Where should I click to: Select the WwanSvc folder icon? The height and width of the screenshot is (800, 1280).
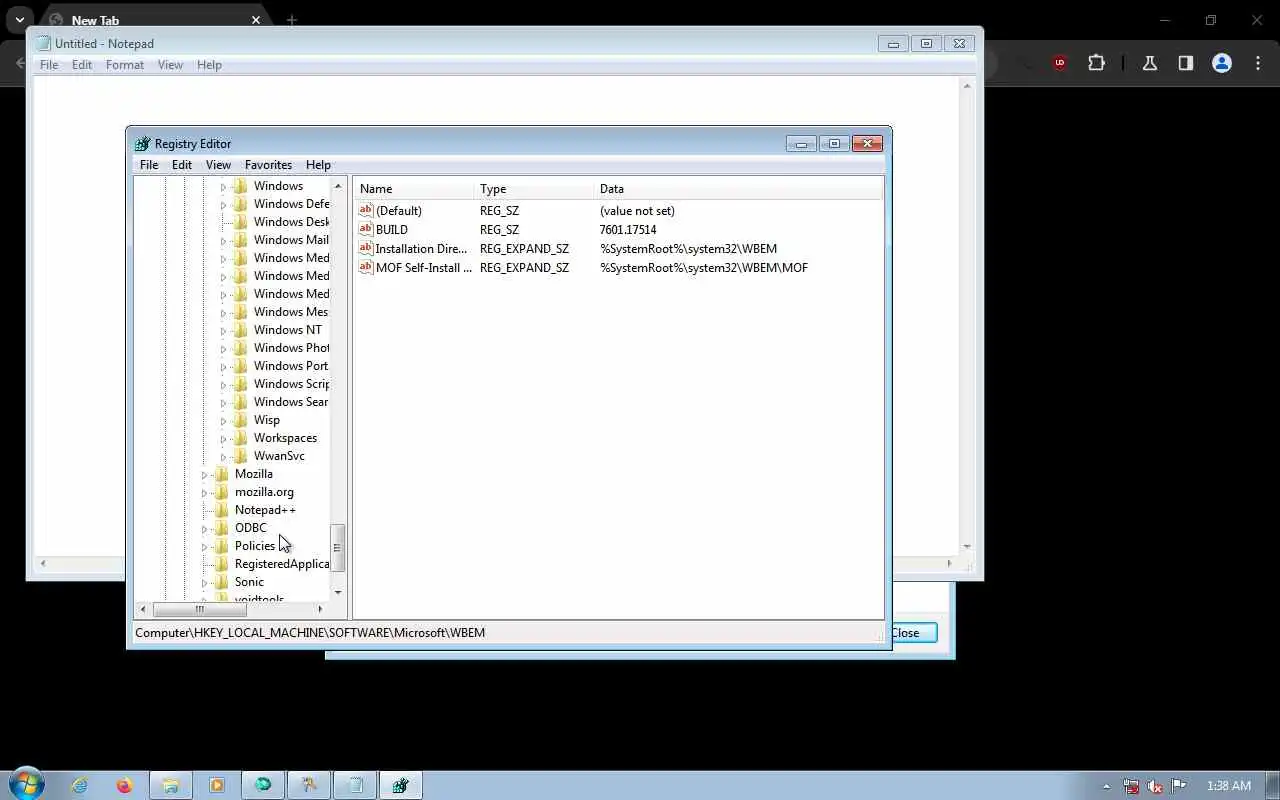[241, 456]
